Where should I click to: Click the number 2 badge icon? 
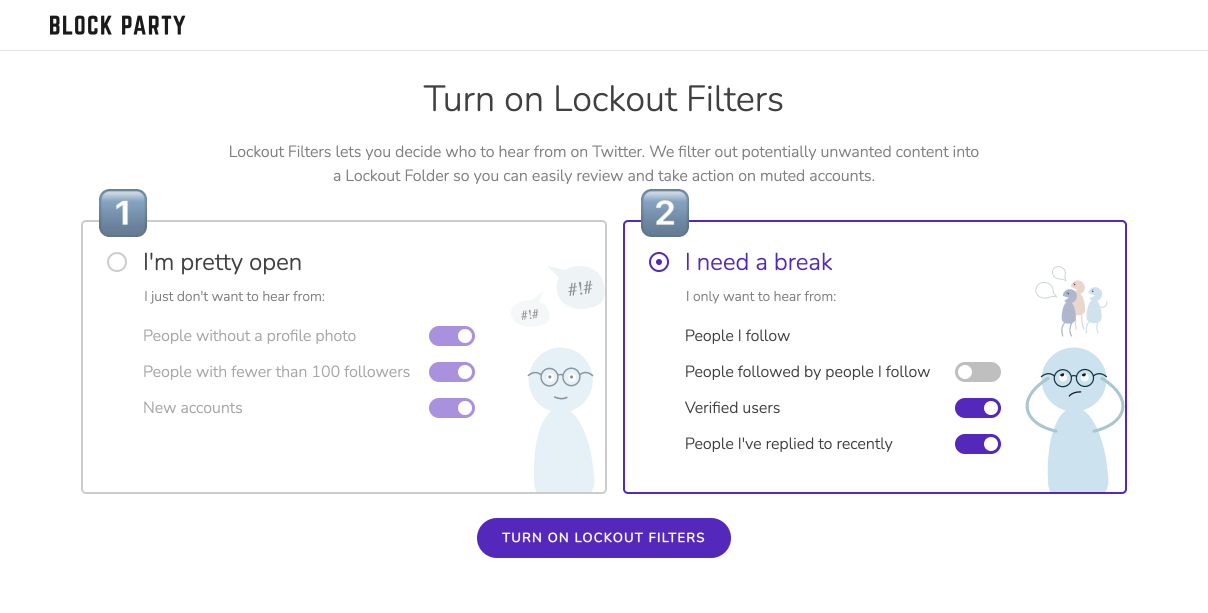click(x=665, y=213)
